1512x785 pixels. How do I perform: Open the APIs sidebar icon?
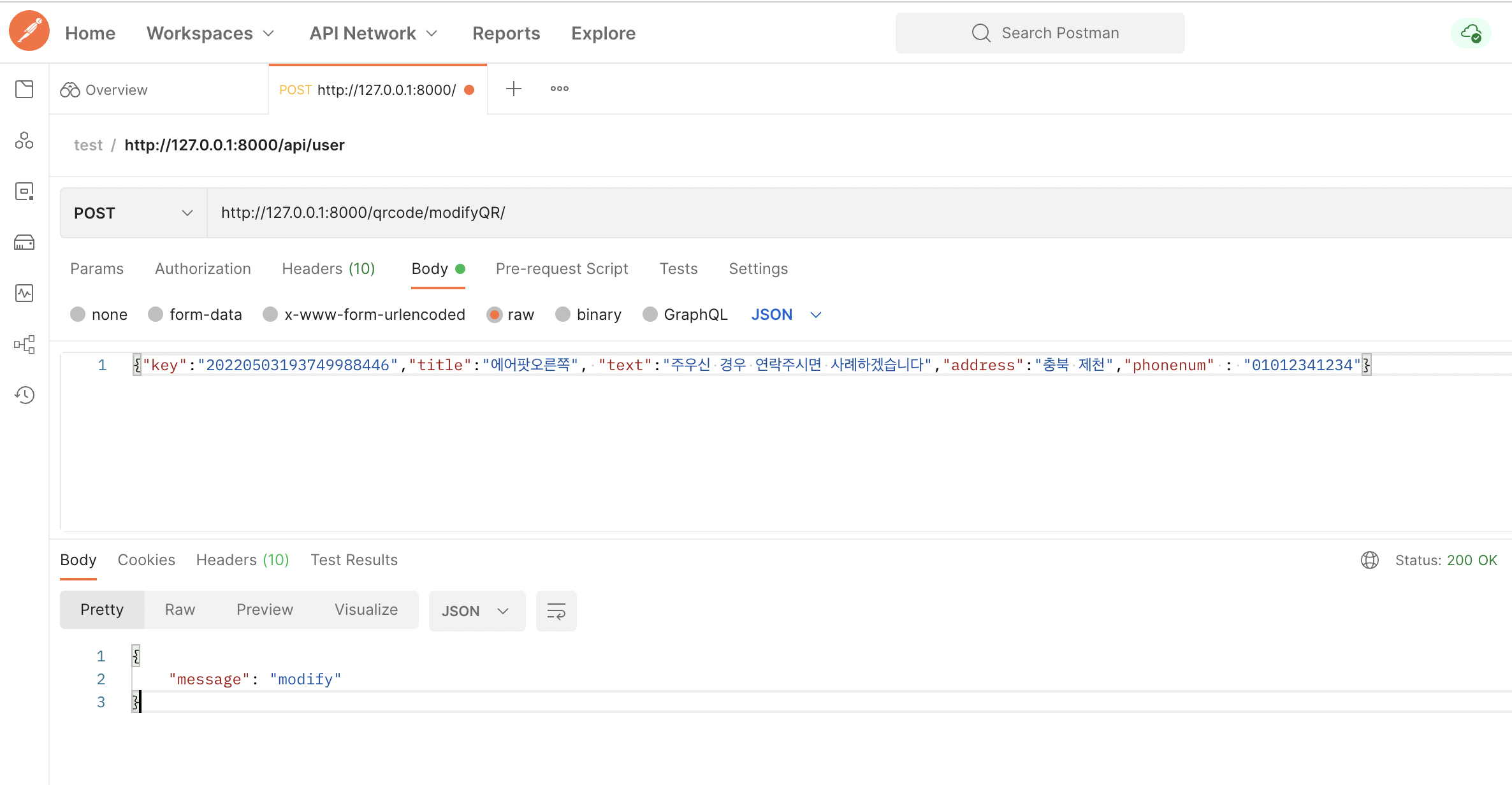pyautogui.click(x=24, y=140)
